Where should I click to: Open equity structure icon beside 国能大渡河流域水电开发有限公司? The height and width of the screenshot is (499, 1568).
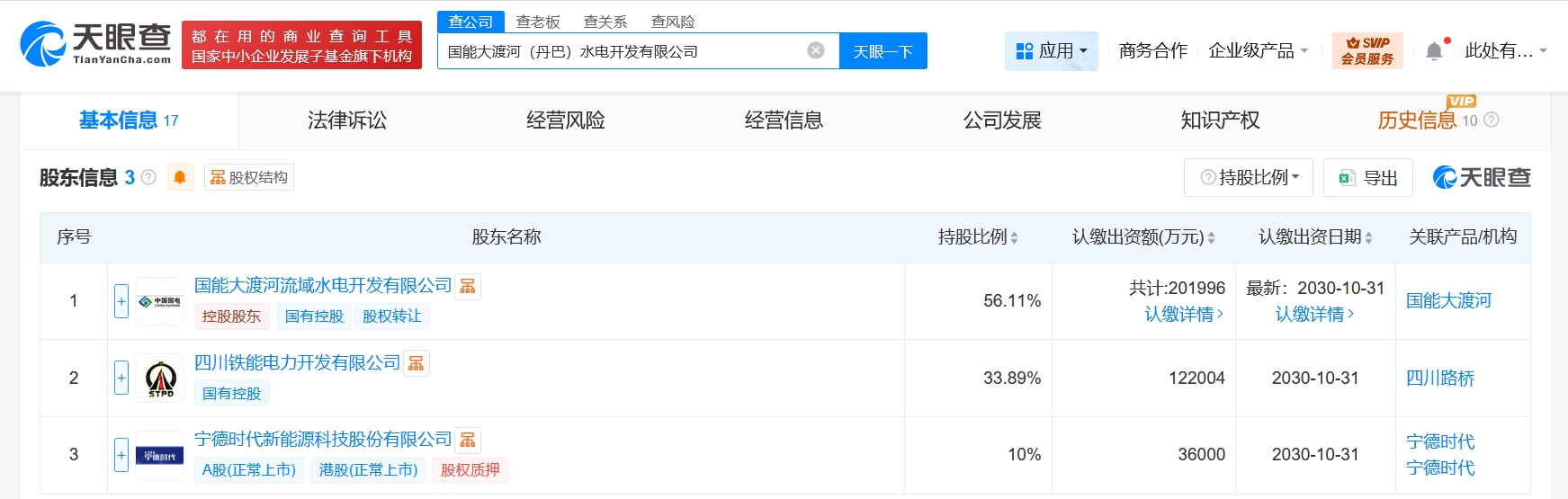tap(468, 286)
